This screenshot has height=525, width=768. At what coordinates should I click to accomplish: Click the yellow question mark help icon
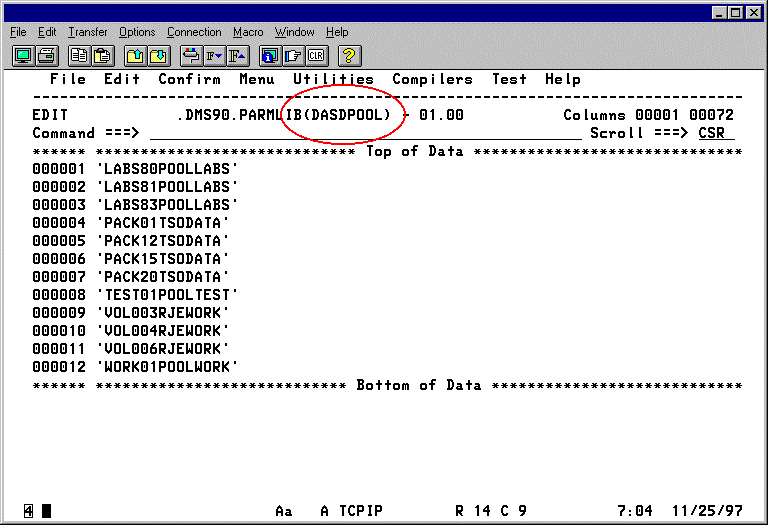tap(350, 55)
